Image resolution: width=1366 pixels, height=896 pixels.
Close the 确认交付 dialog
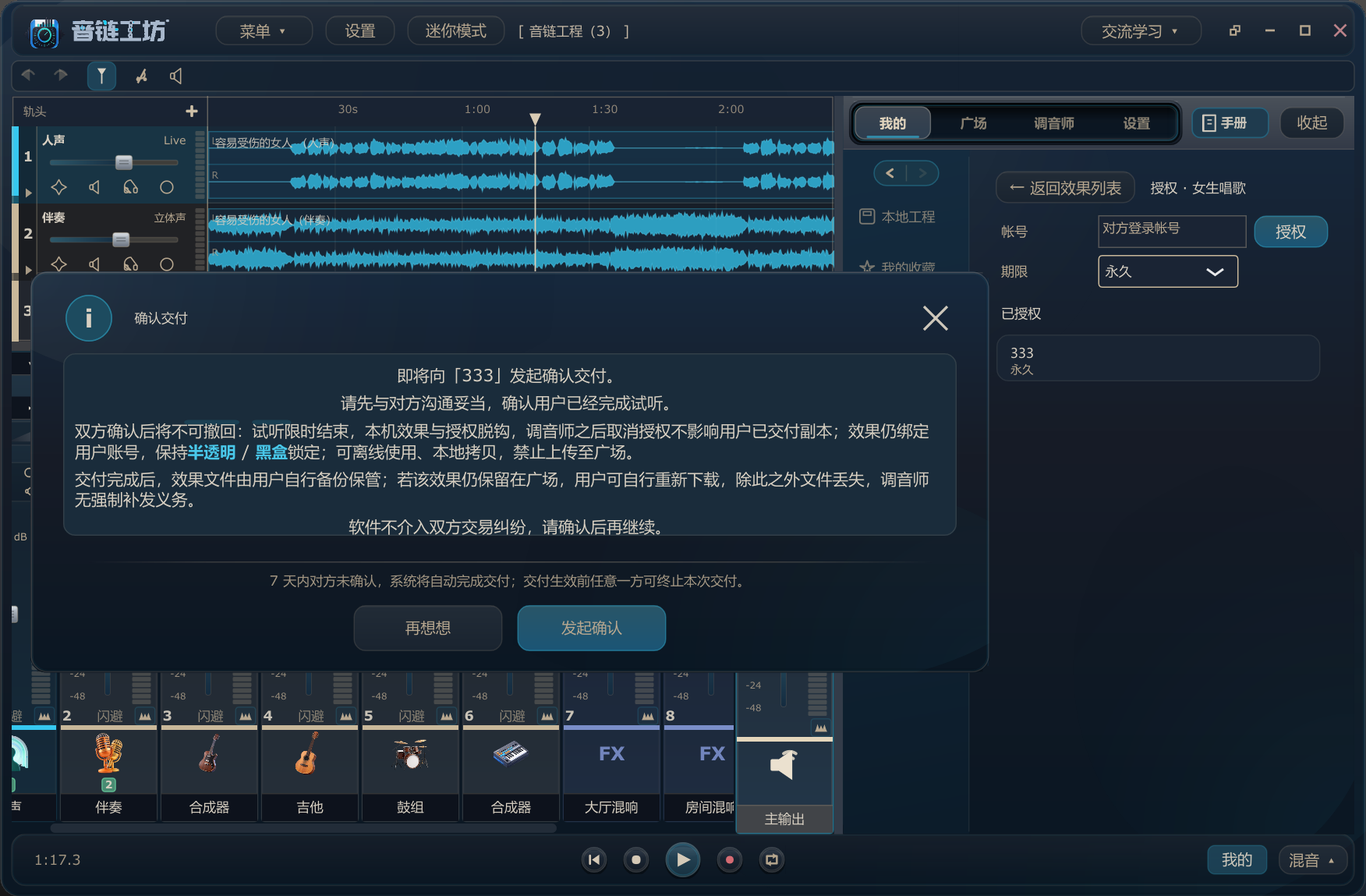[936, 318]
